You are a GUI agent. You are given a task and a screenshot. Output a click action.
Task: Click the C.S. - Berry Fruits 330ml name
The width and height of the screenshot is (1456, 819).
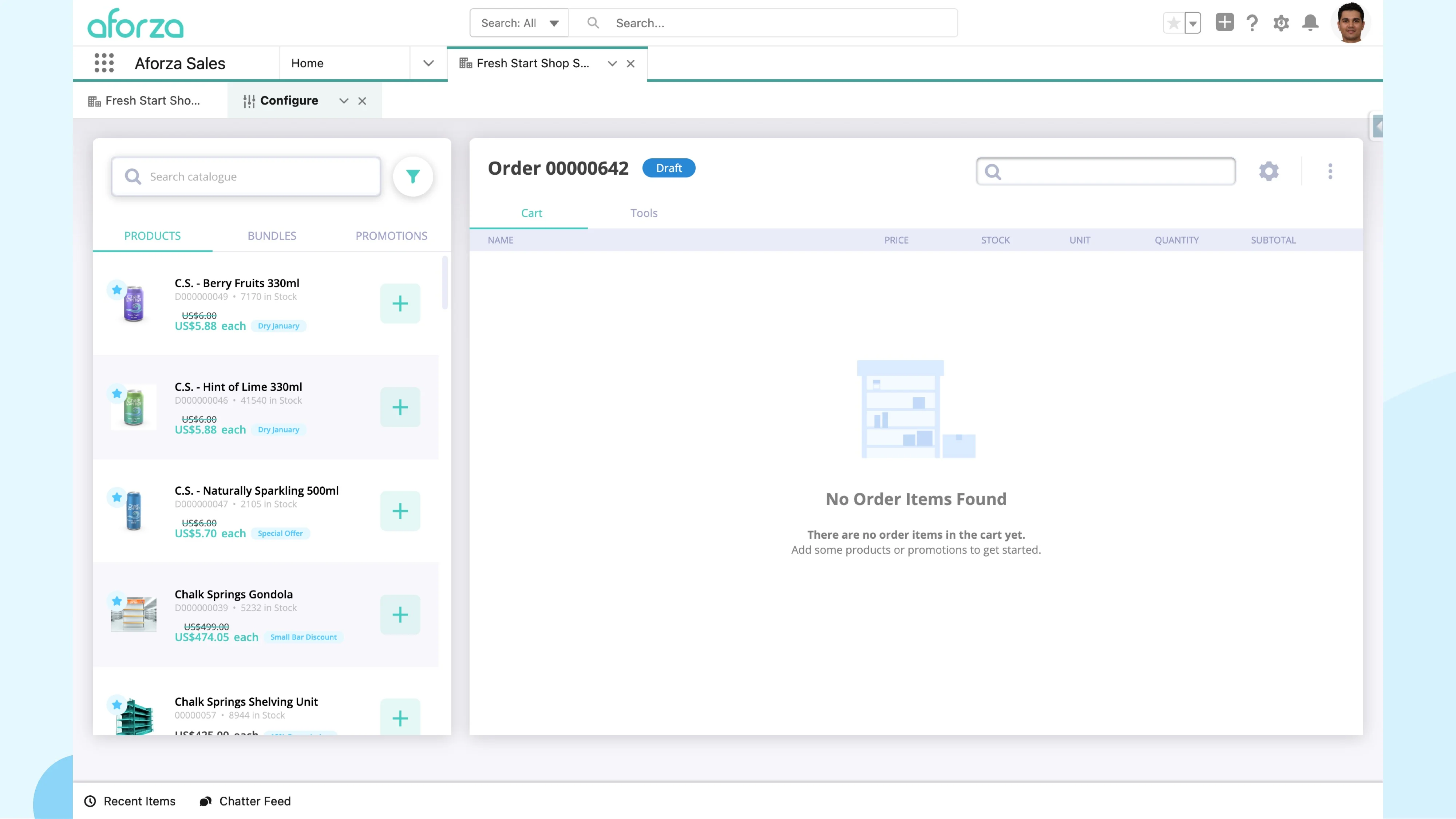tap(237, 283)
